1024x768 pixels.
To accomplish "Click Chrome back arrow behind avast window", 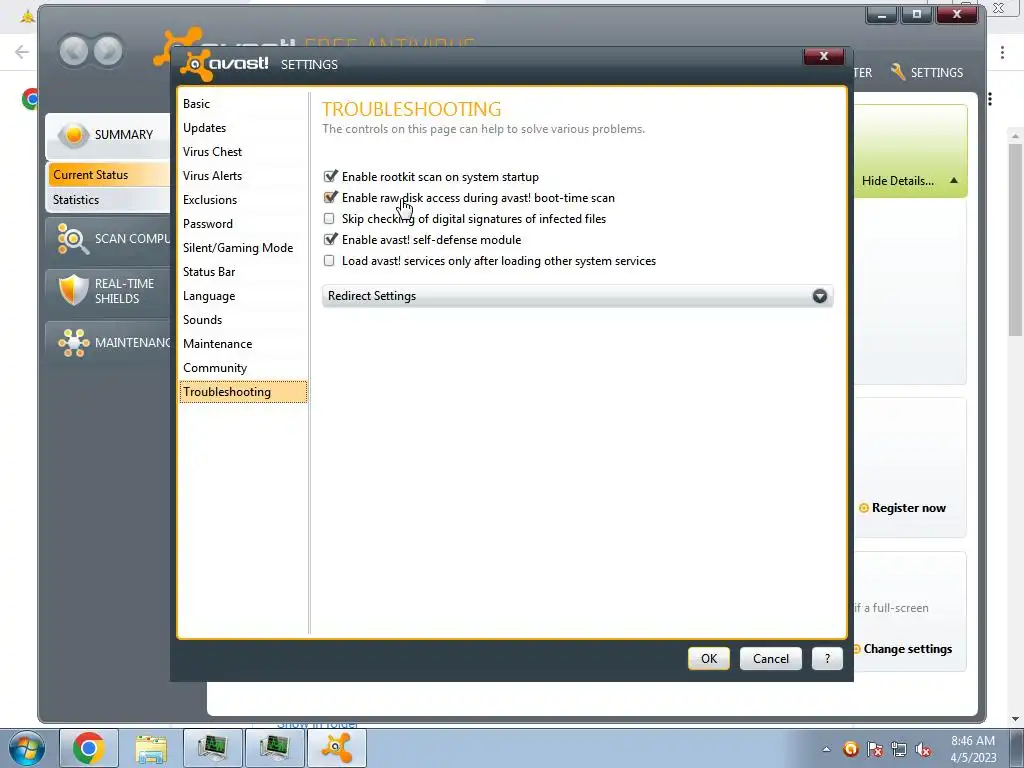I will (x=22, y=52).
